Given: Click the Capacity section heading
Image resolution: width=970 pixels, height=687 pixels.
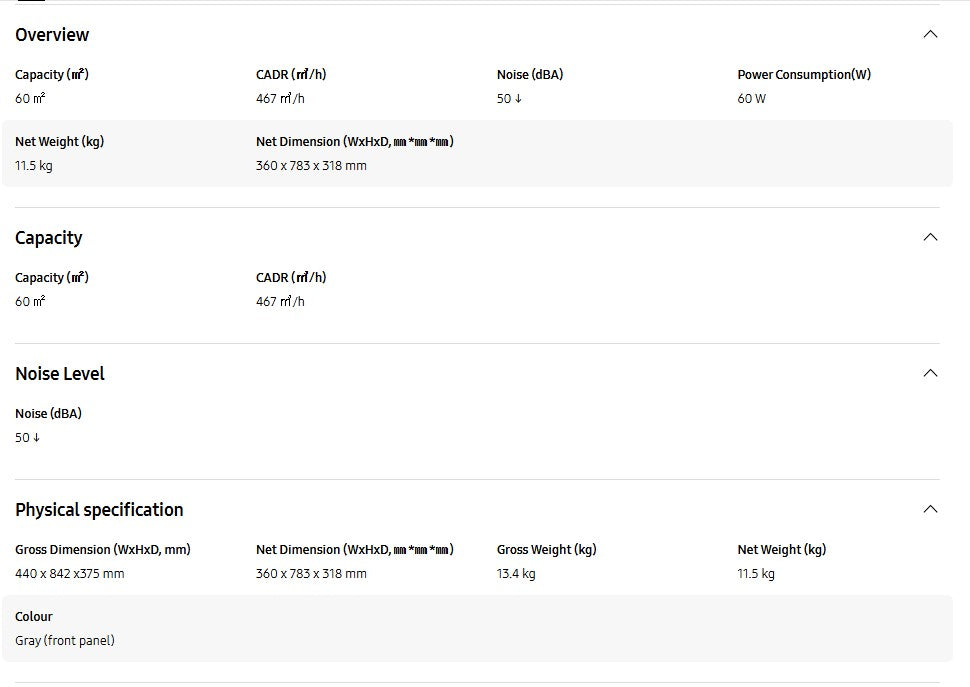Looking at the screenshot, I should tap(49, 238).
